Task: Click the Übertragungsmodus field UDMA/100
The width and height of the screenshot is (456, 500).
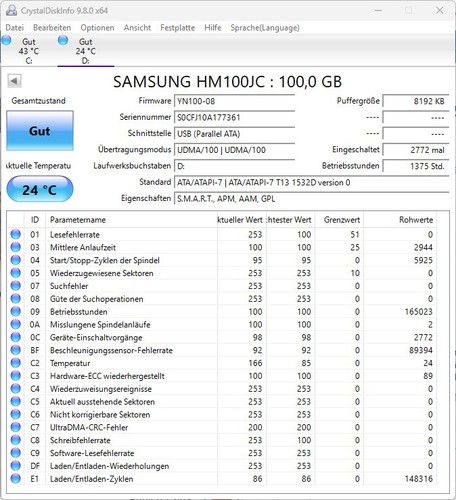Action: (234, 150)
